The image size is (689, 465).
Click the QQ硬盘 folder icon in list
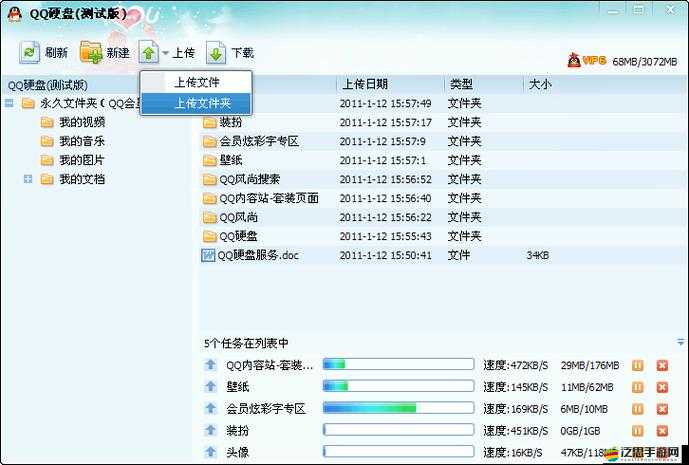pos(210,236)
